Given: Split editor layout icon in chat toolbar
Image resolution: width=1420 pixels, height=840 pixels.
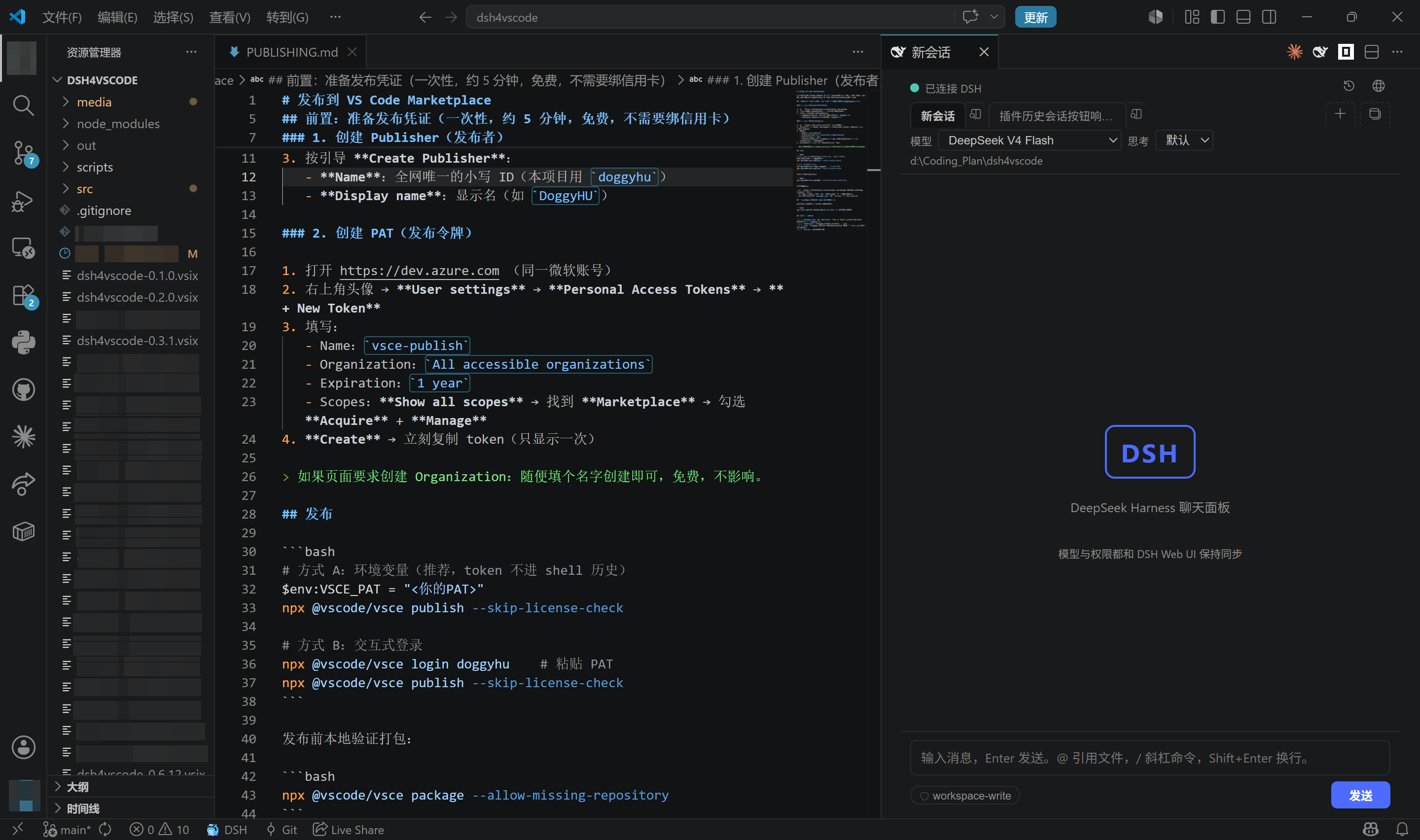Looking at the screenshot, I should (x=1372, y=52).
